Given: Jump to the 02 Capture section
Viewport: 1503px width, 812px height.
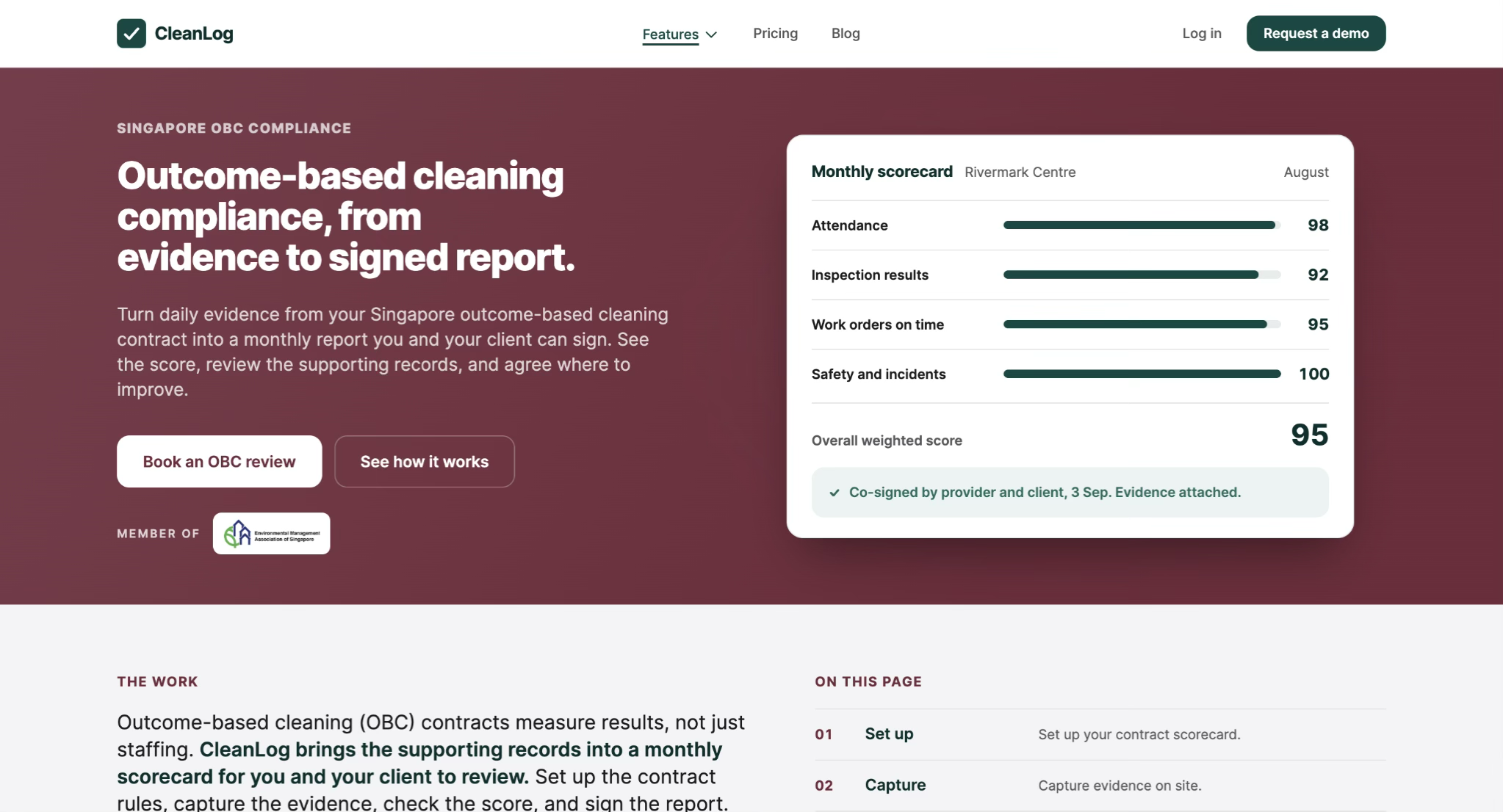Looking at the screenshot, I should click(1100, 785).
